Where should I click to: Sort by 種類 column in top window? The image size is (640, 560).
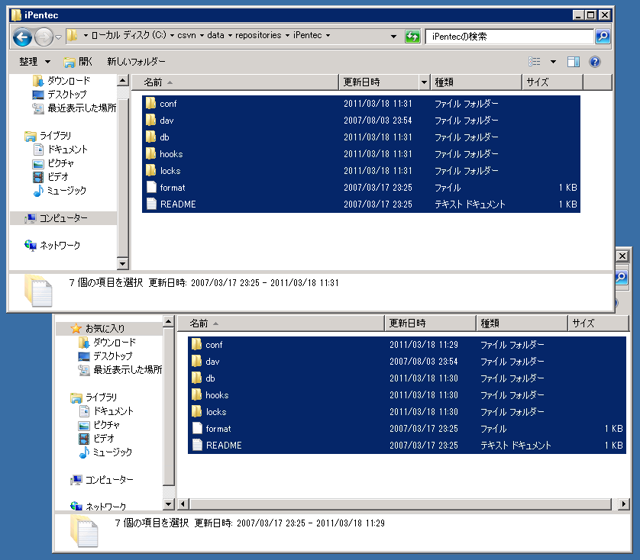(x=476, y=82)
